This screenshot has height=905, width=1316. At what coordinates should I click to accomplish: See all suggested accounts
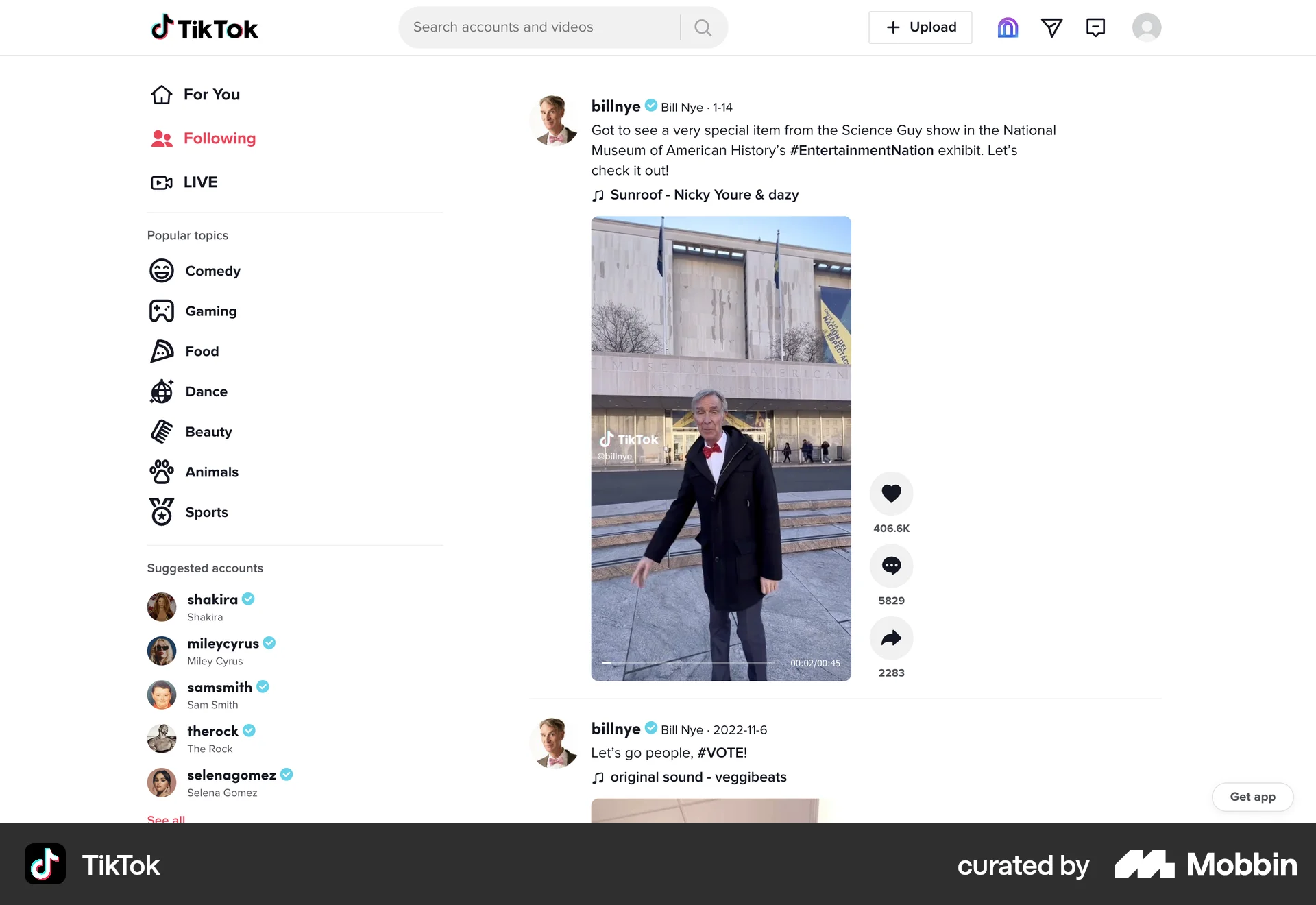click(x=165, y=819)
